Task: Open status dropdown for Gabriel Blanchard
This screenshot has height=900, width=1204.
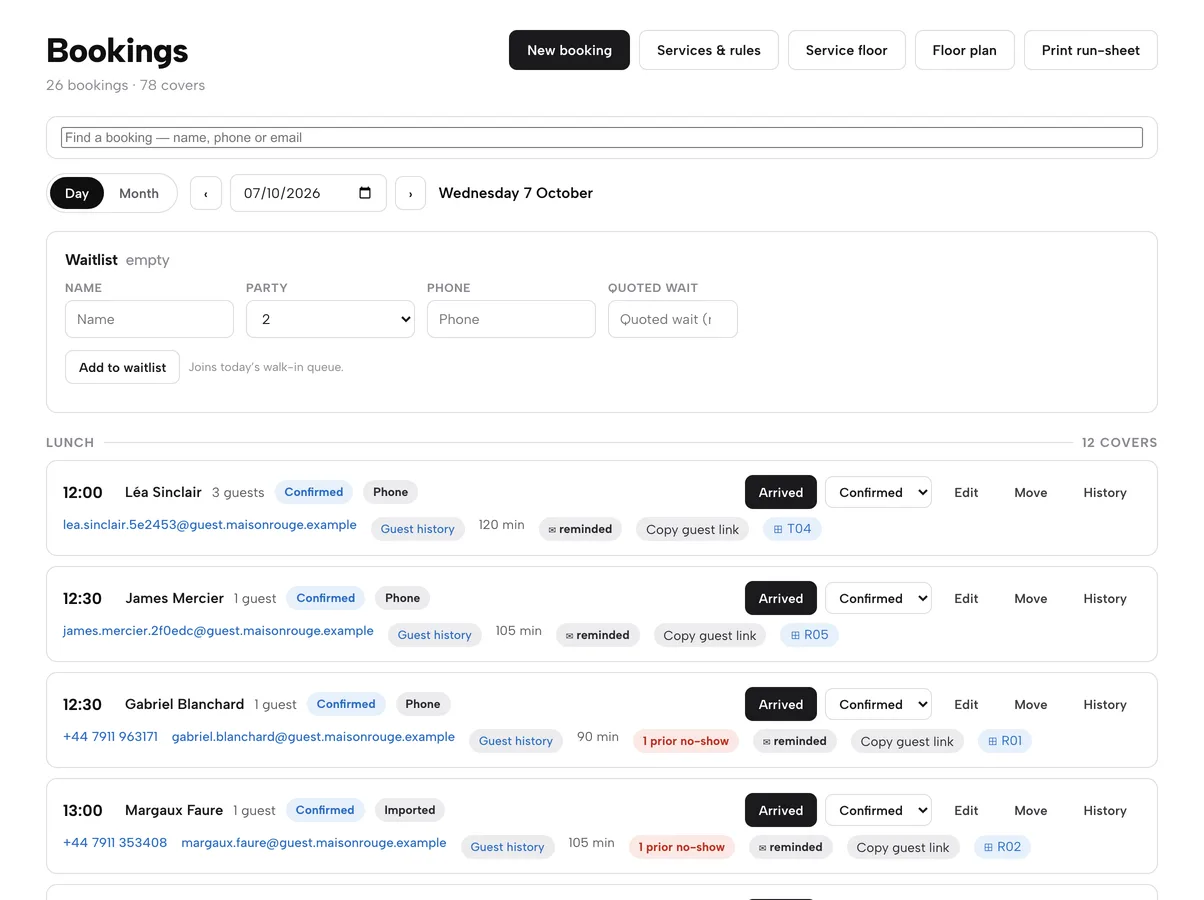Action: (x=878, y=704)
